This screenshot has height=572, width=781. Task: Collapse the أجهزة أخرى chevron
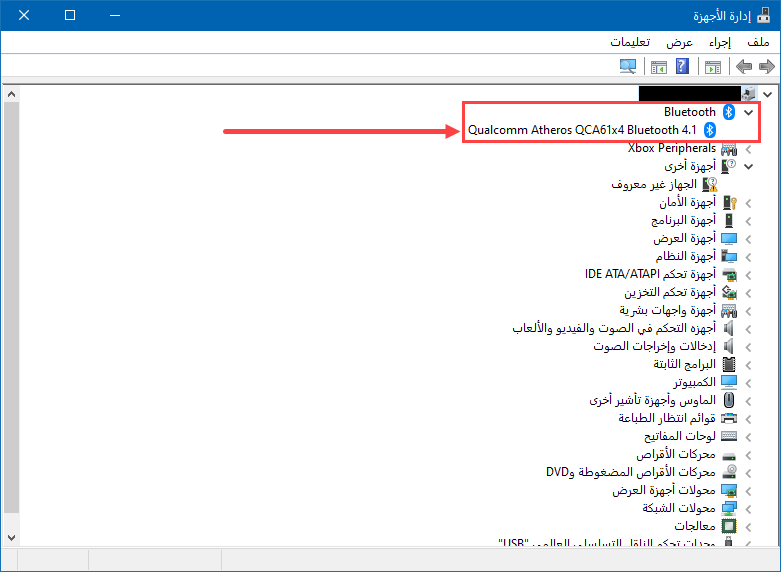pyautogui.click(x=748, y=166)
